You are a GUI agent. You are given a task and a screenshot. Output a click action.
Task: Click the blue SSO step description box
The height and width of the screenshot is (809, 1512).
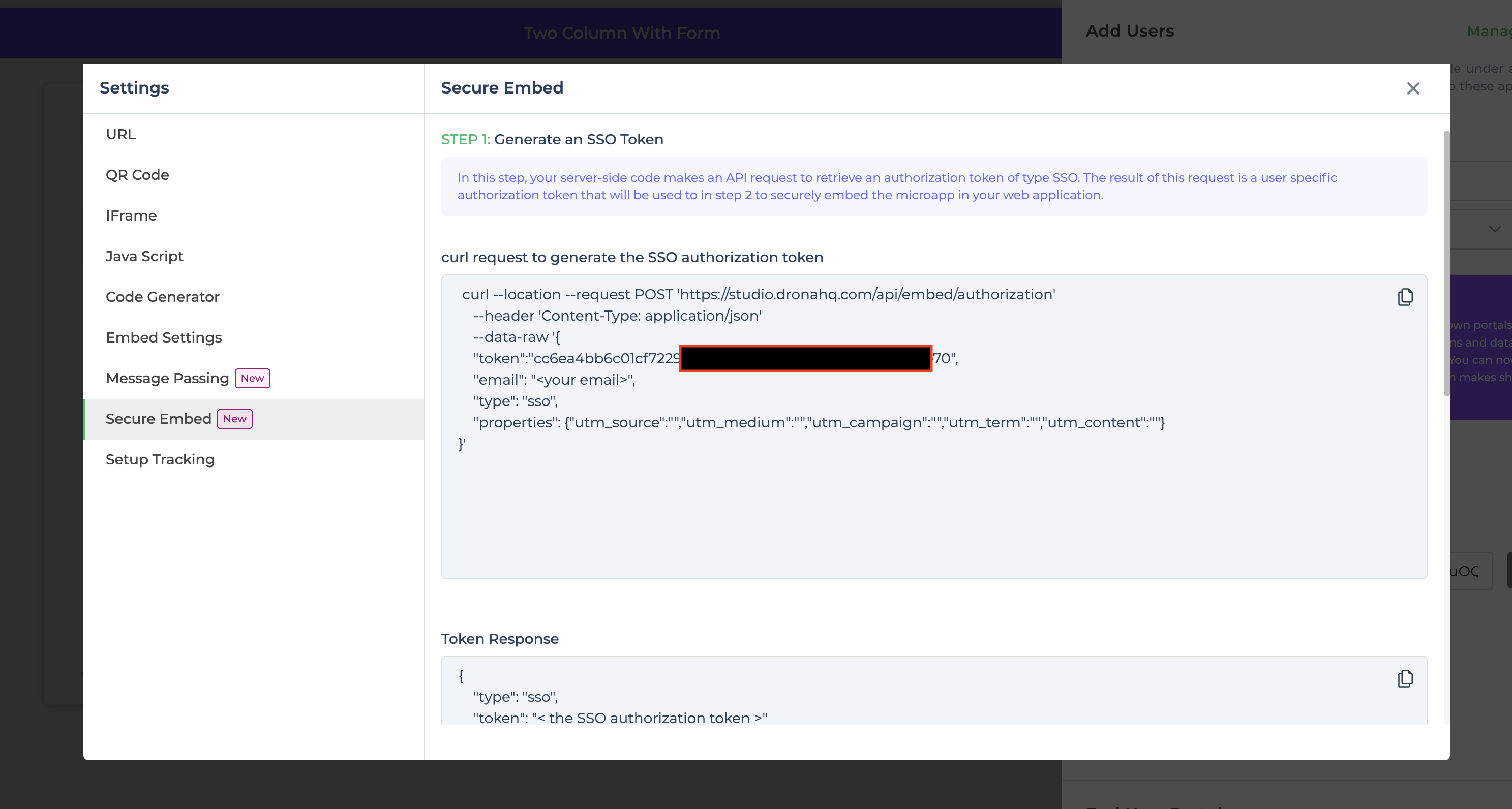[934, 186]
